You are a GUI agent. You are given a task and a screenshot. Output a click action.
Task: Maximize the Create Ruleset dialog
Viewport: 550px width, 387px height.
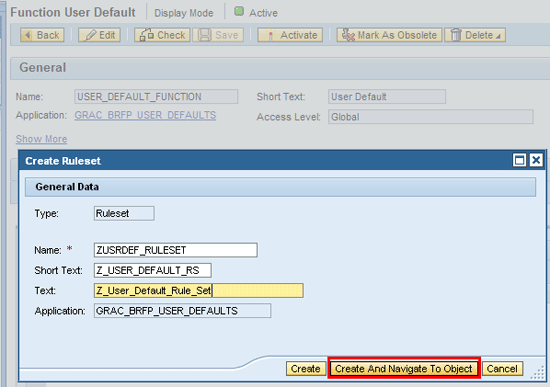tap(519, 160)
